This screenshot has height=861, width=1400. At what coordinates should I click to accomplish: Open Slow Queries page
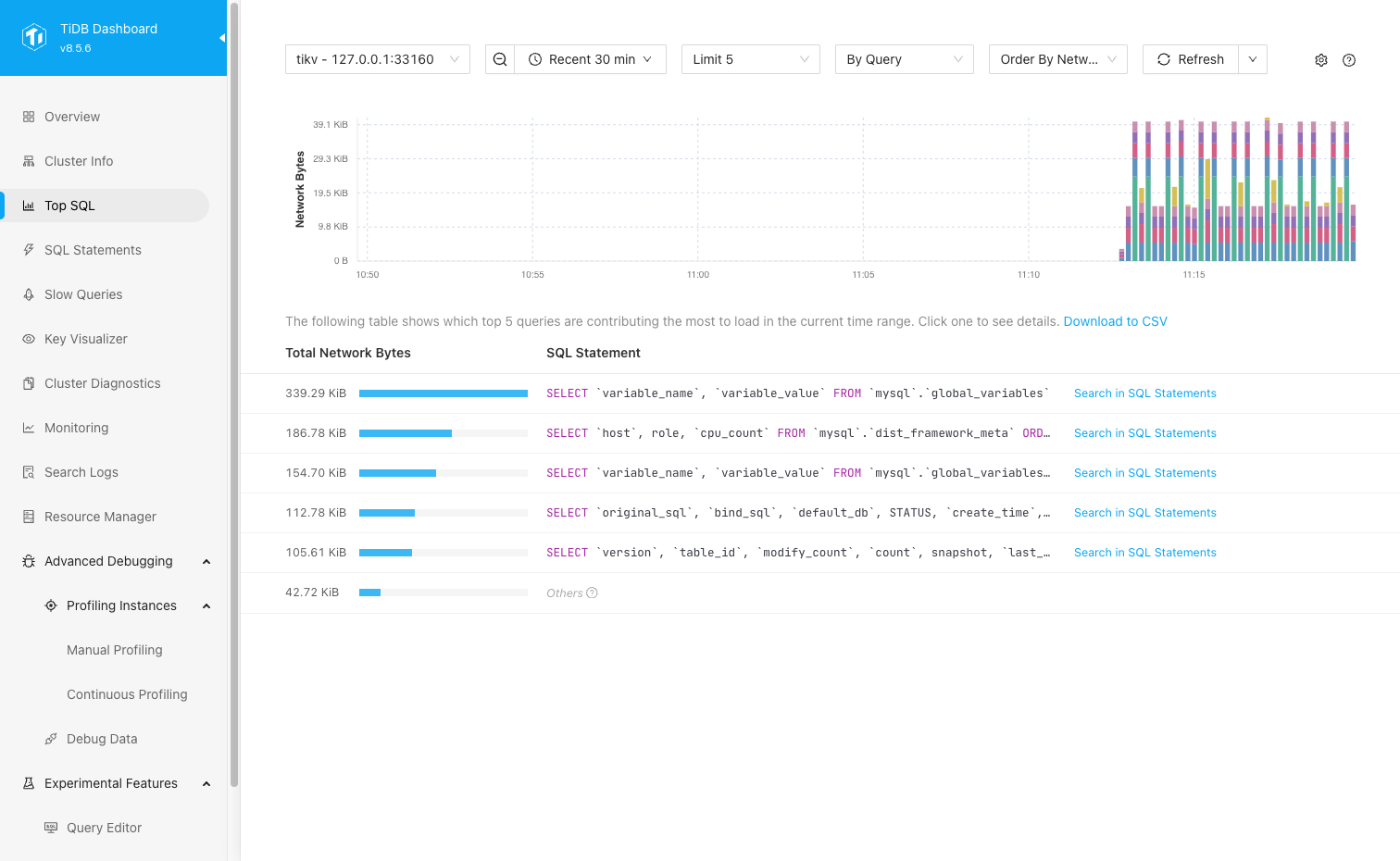83,294
